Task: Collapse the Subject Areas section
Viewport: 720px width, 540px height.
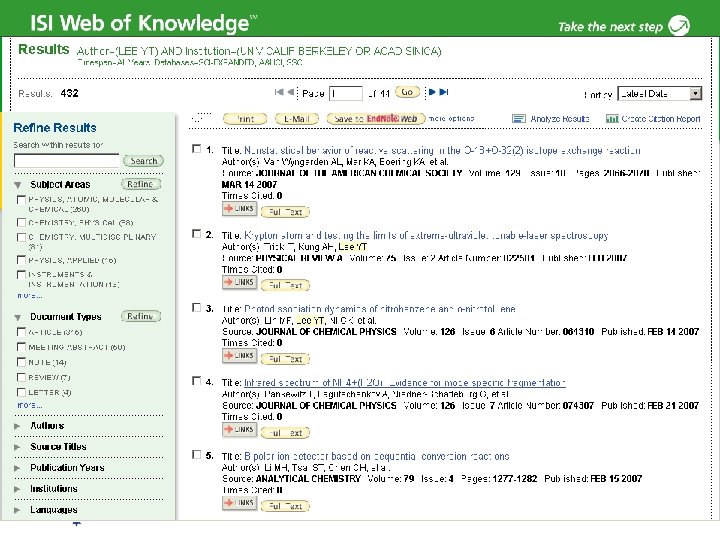Action: [x=17, y=185]
